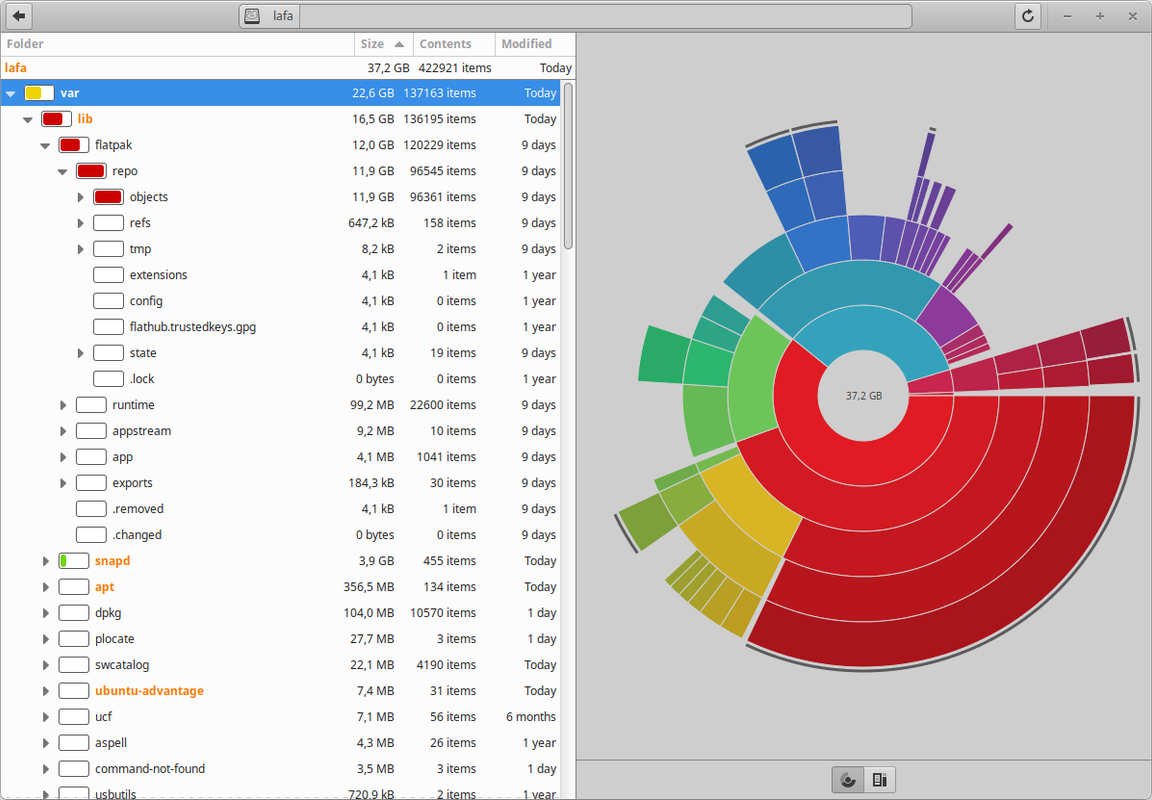Click the 37,2 GB center of the ring chart
1152x800 pixels.
point(863,396)
